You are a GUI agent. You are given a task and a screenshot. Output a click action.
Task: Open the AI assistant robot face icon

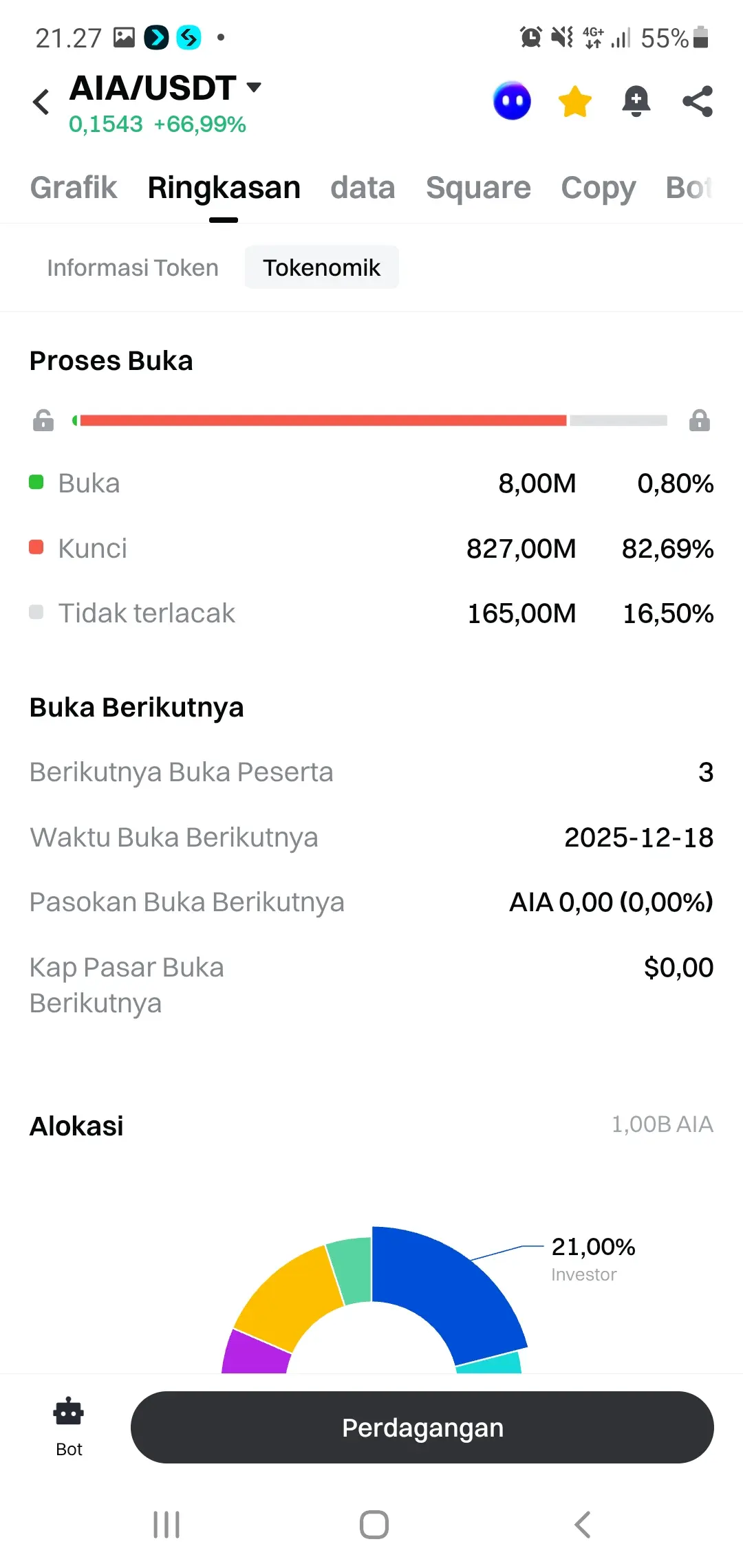[512, 102]
